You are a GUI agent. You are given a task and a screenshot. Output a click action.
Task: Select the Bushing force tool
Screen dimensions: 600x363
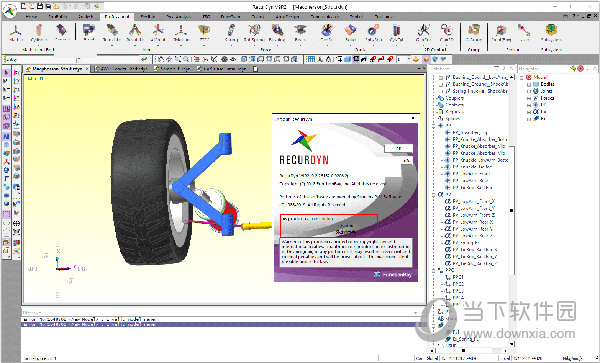tap(277, 33)
